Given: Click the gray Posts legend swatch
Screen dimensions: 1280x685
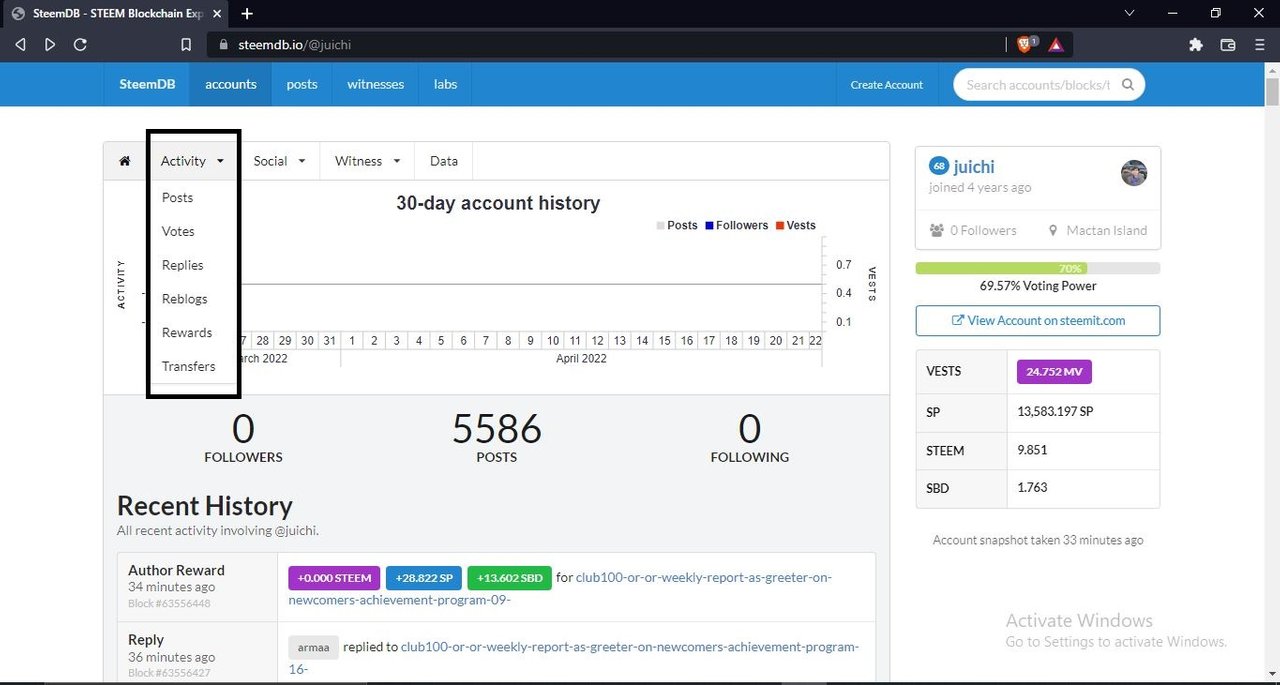Looking at the screenshot, I should (x=660, y=226).
